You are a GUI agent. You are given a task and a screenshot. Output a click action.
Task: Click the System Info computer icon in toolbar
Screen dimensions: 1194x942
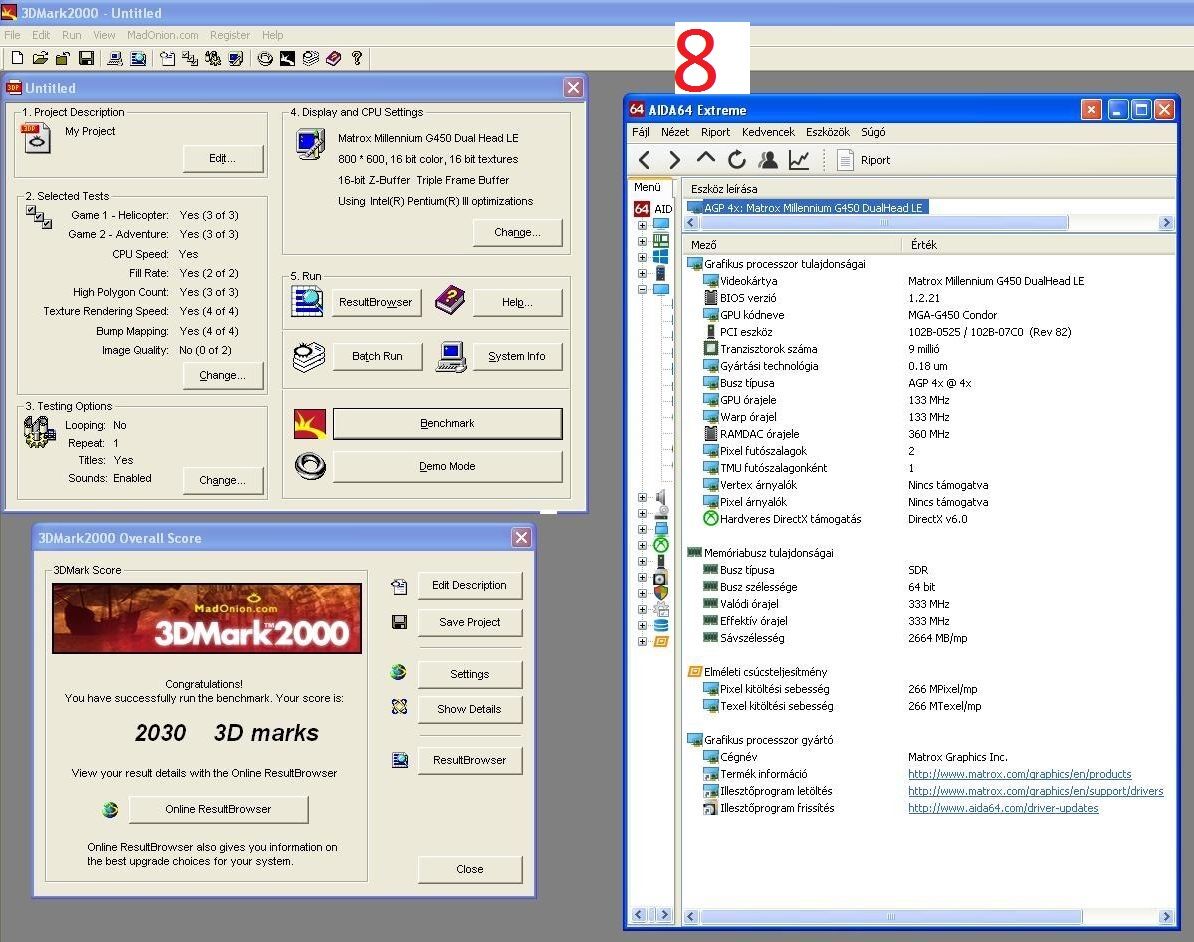tap(115, 58)
